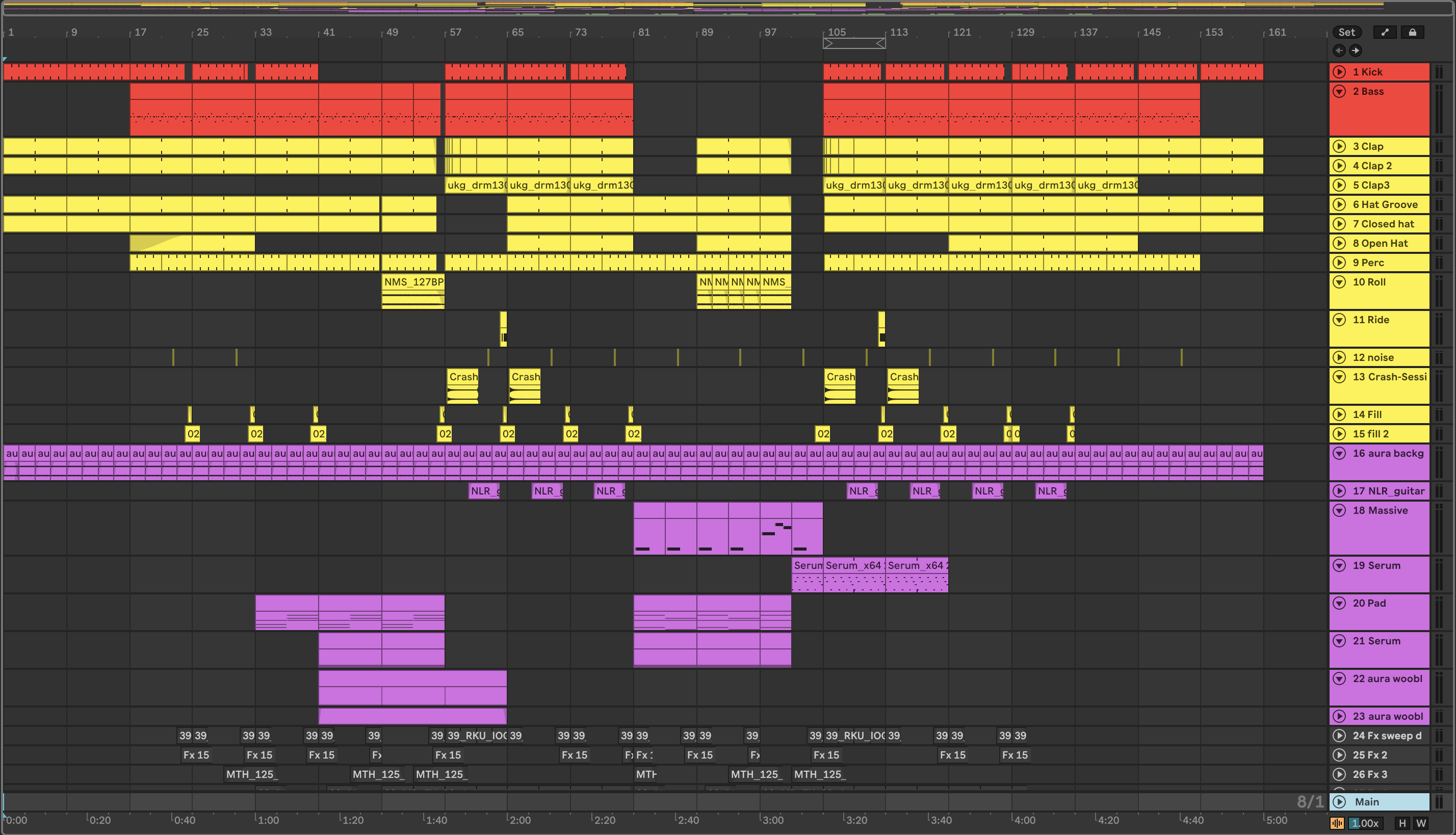The height and width of the screenshot is (835, 1456).
Task: Unfold the 12 noise track
Action: (1340, 357)
